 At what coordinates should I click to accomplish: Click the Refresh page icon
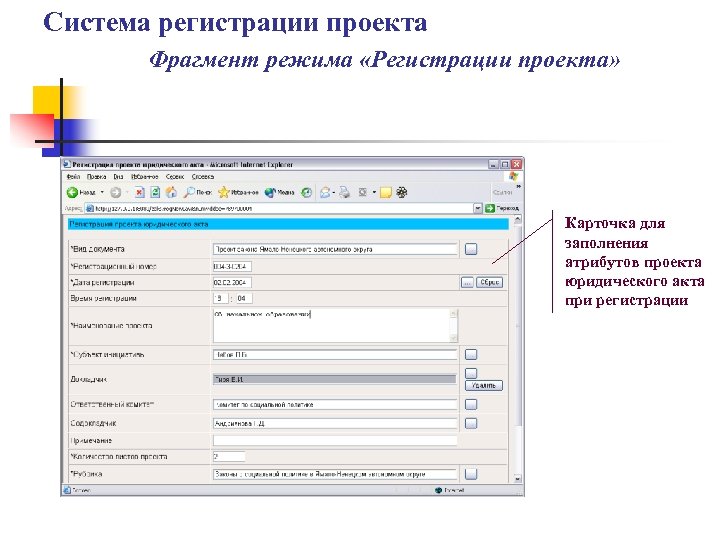[x=155, y=192]
